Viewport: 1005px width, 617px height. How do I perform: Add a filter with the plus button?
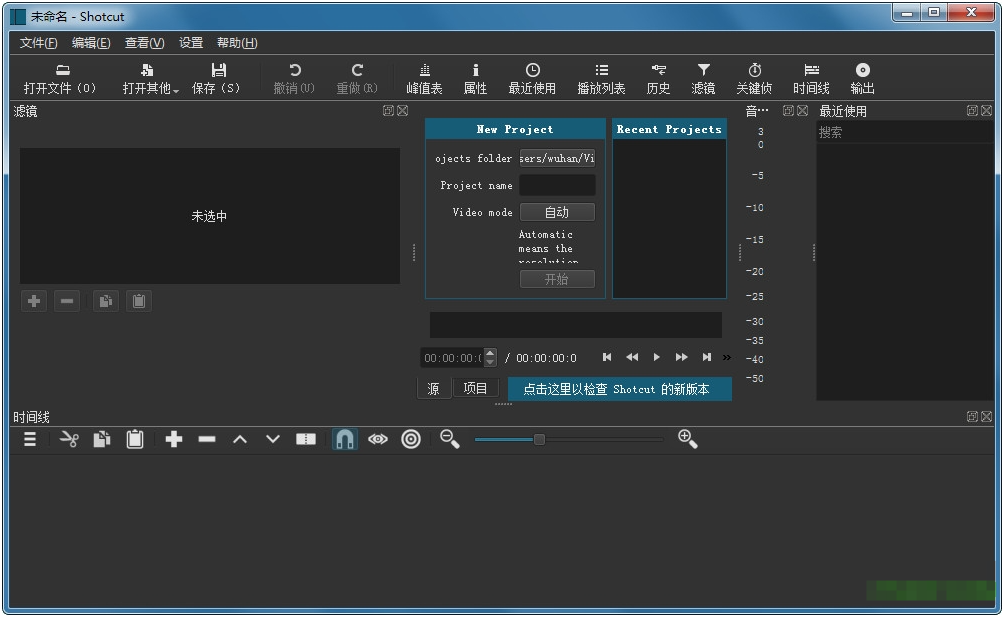(34, 300)
